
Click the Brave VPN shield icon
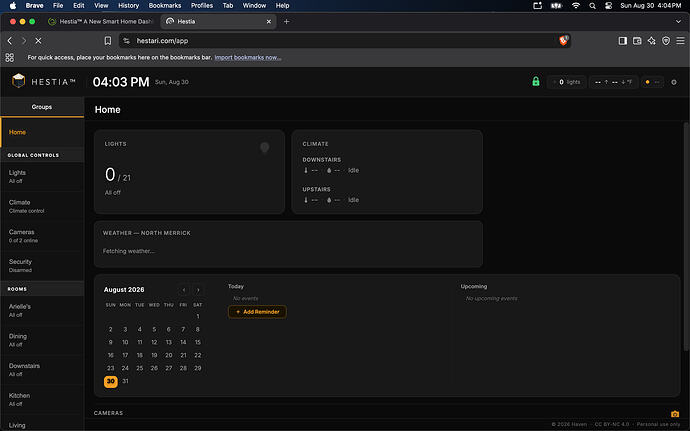(x=666, y=41)
